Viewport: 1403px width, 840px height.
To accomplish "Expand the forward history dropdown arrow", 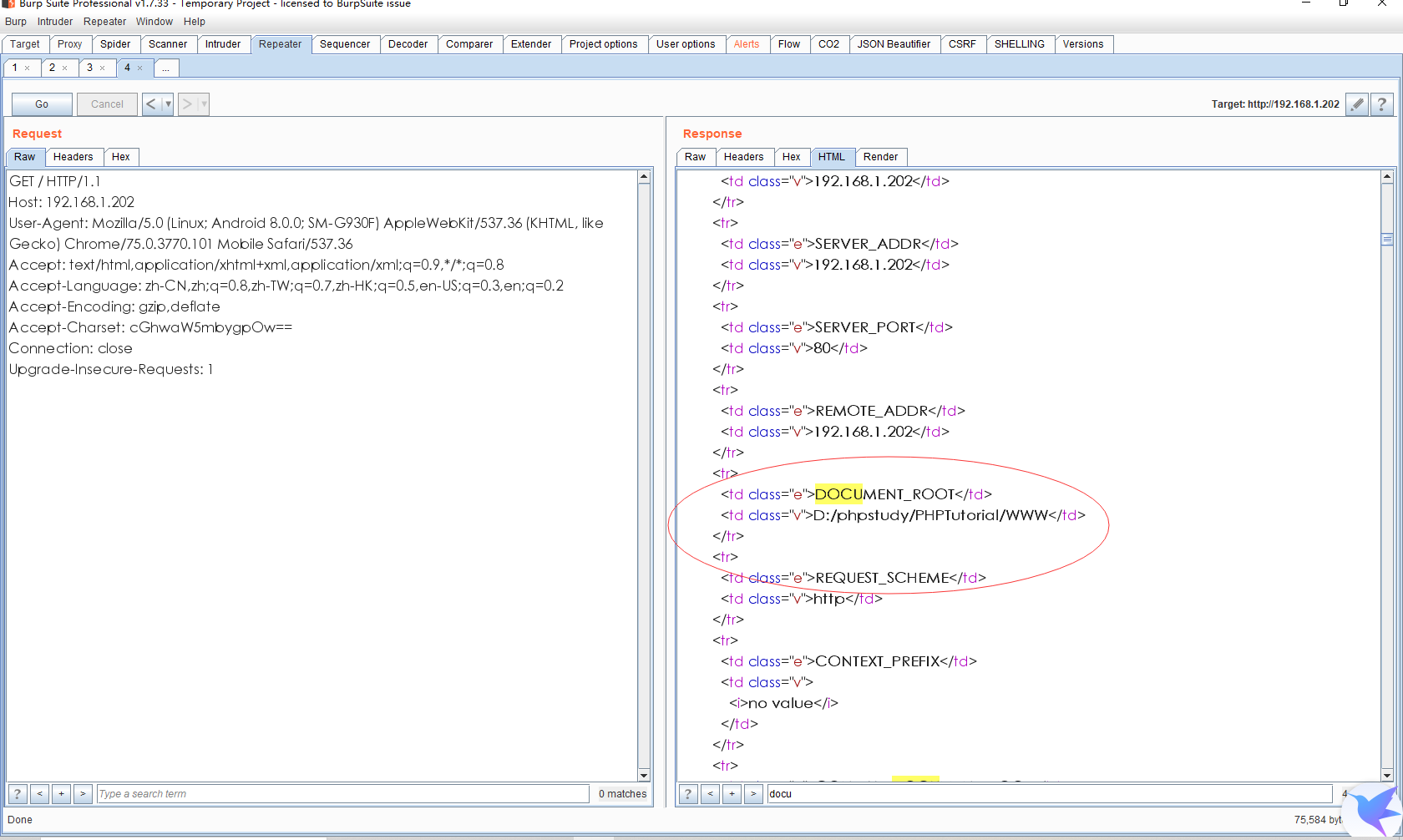I will pos(203,104).
